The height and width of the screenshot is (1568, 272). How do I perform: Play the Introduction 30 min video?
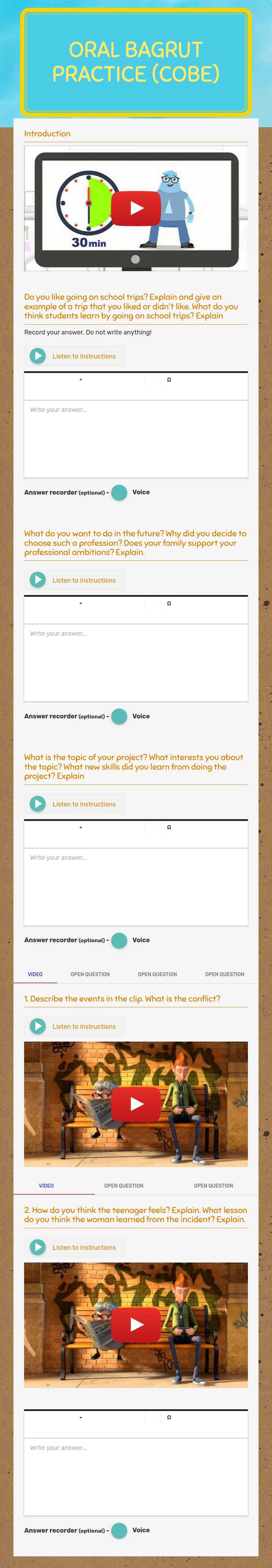[x=136, y=208]
